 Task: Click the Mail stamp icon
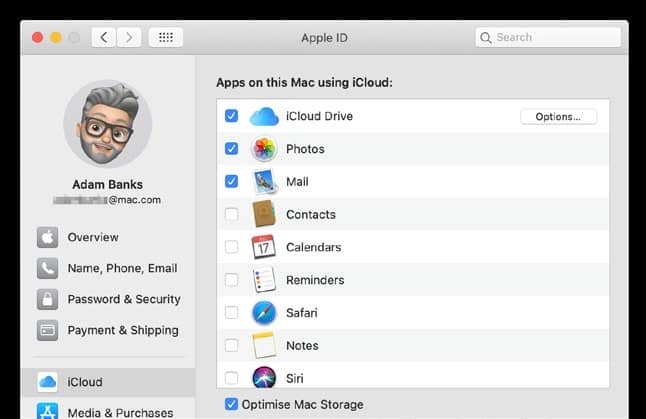pyautogui.click(x=264, y=182)
